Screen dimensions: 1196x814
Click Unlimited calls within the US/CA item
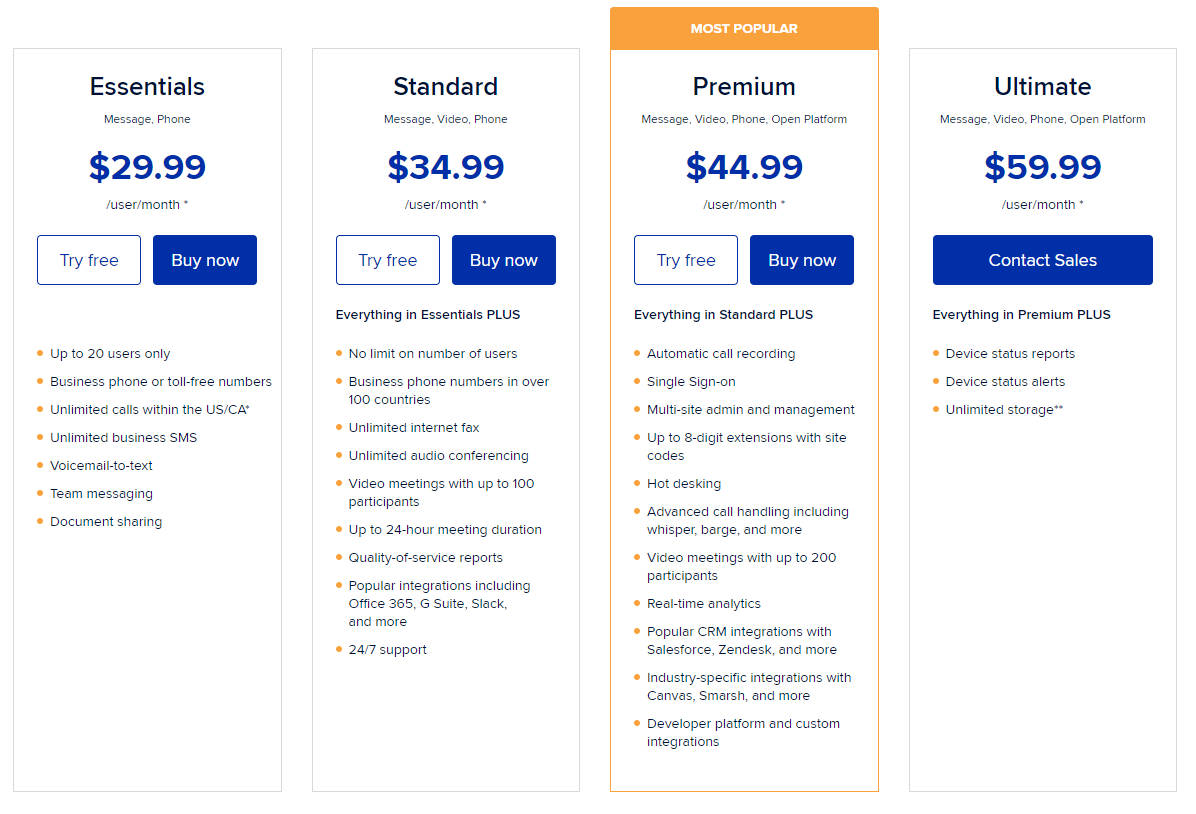[148, 410]
